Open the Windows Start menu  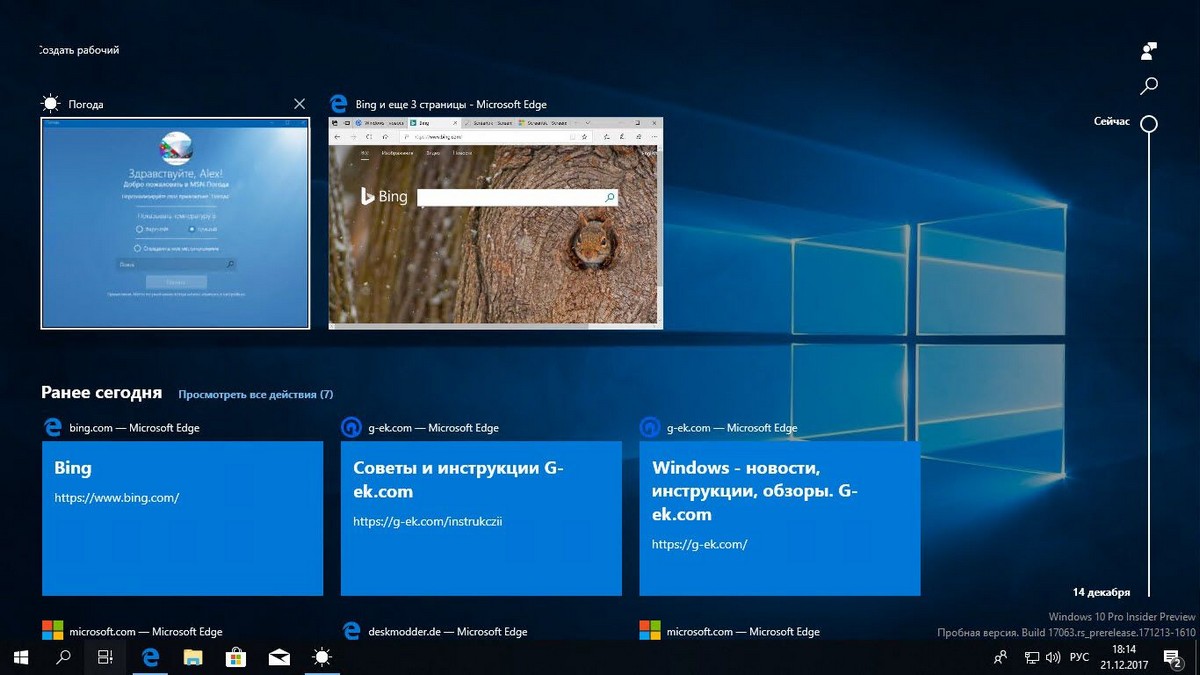pyautogui.click(x=21, y=657)
